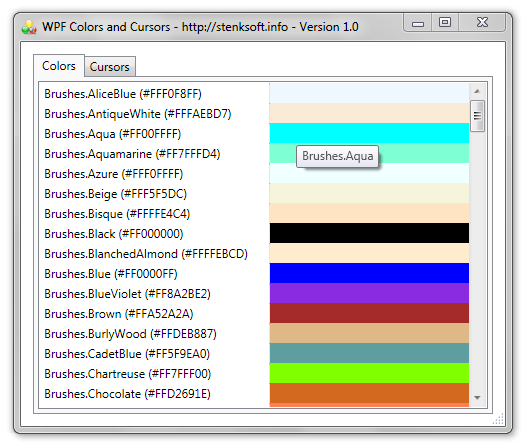525x448 pixels.
Task: Click the Chartreuse green color swatch
Action: point(369,373)
